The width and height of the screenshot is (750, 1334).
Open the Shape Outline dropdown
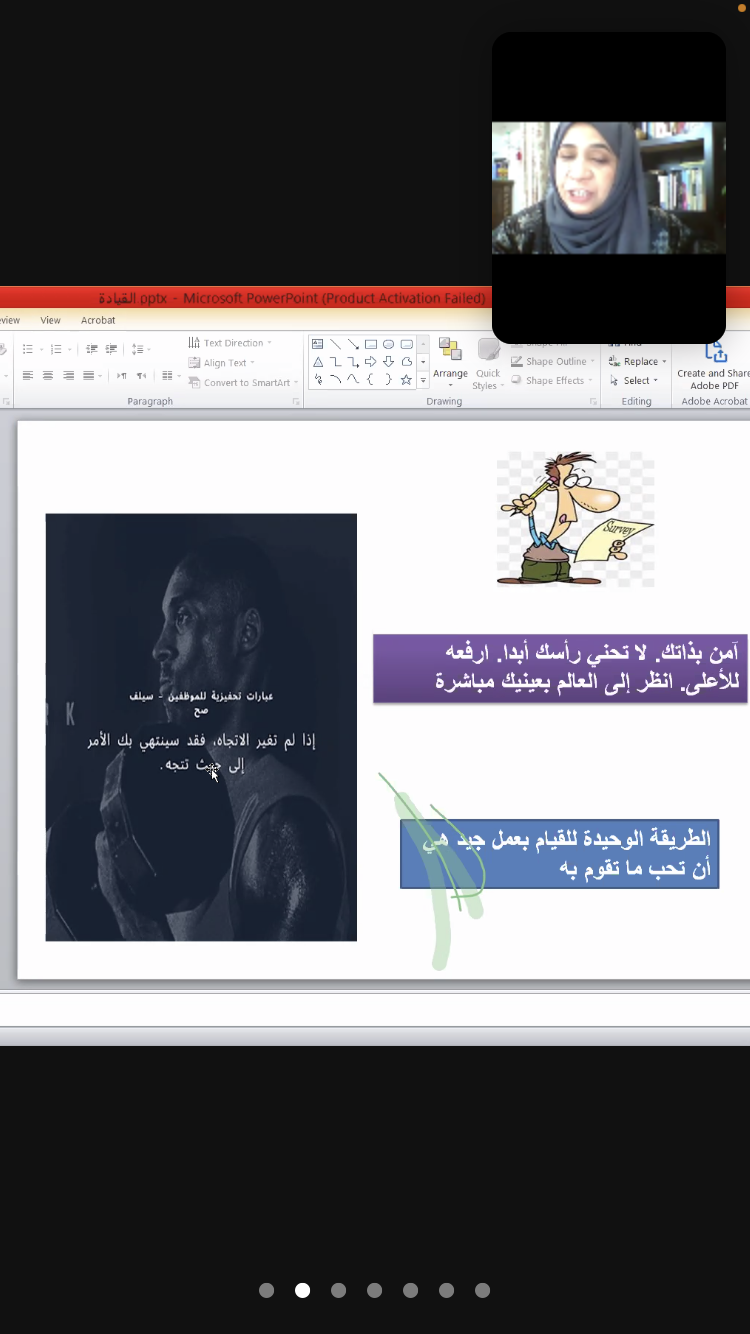point(554,362)
